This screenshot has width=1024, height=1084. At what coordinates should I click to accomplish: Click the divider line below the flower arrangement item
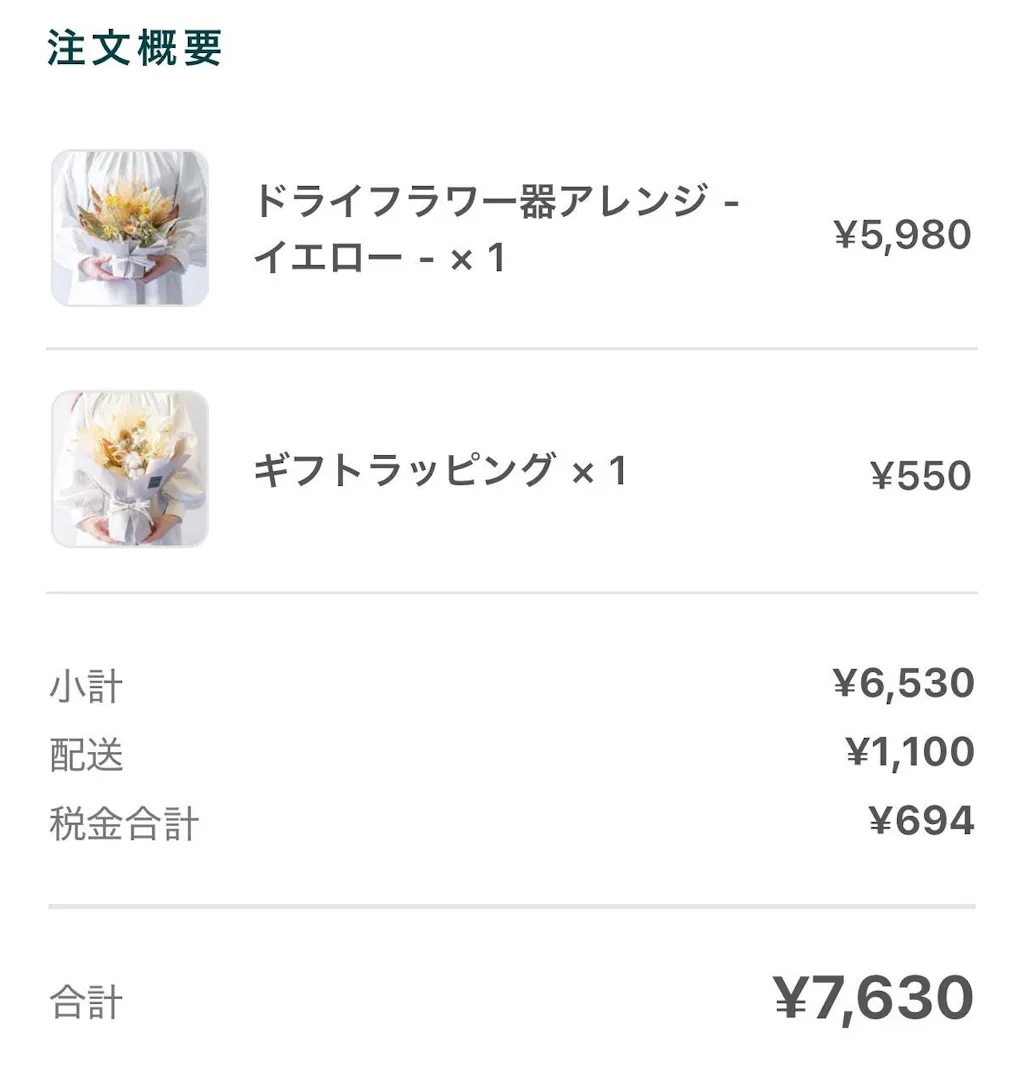pyautogui.click(x=511, y=349)
